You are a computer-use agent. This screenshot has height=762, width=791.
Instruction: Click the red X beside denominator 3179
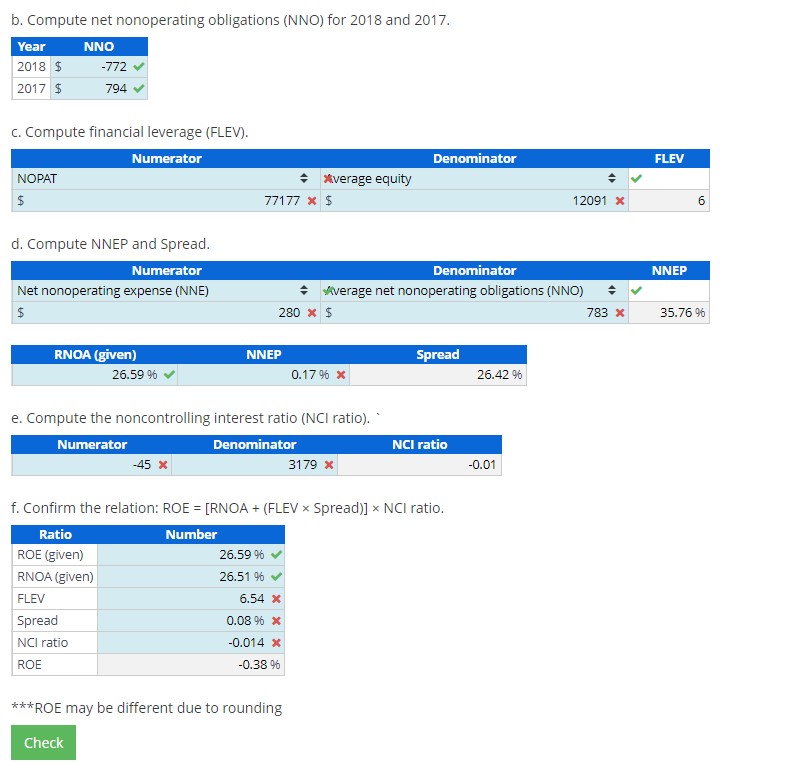click(329, 464)
